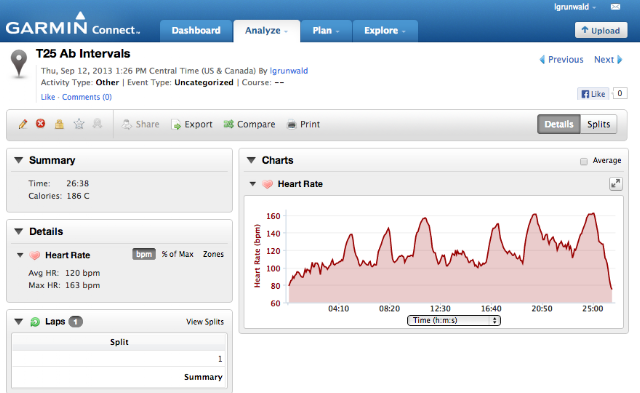Open the Plan tab menu
The height and width of the screenshot is (393, 640).
[x=326, y=31]
